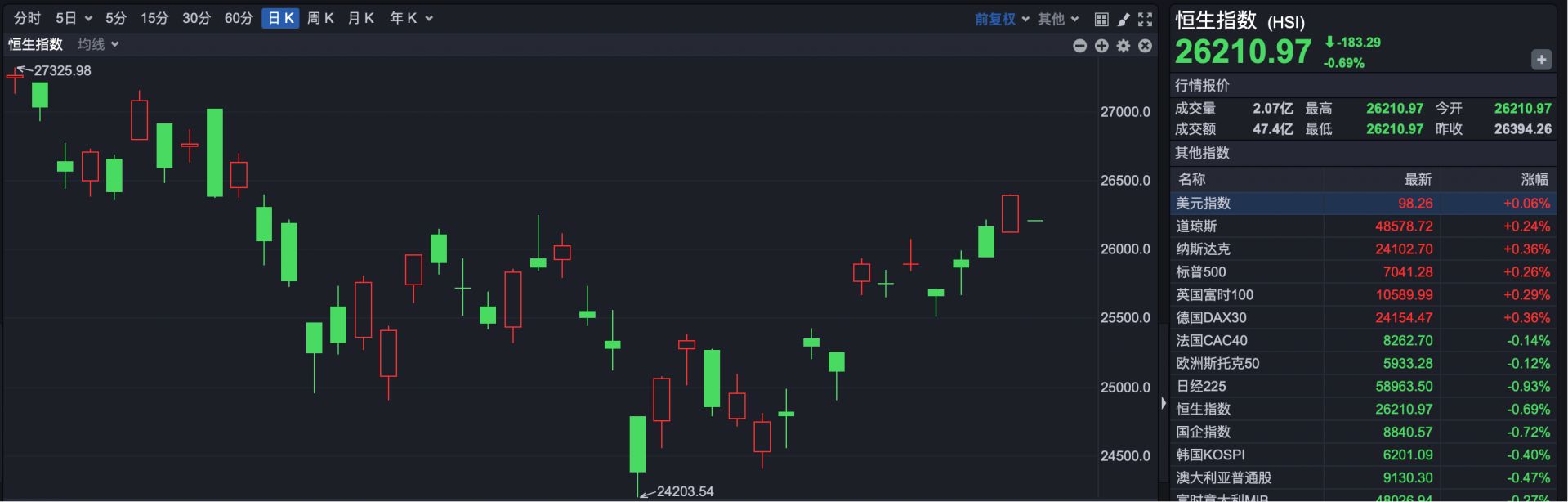Enter fullscreen chart mode
Image resolution: width=1568 pixels, height=502 pixels.
click(1146, 19)
